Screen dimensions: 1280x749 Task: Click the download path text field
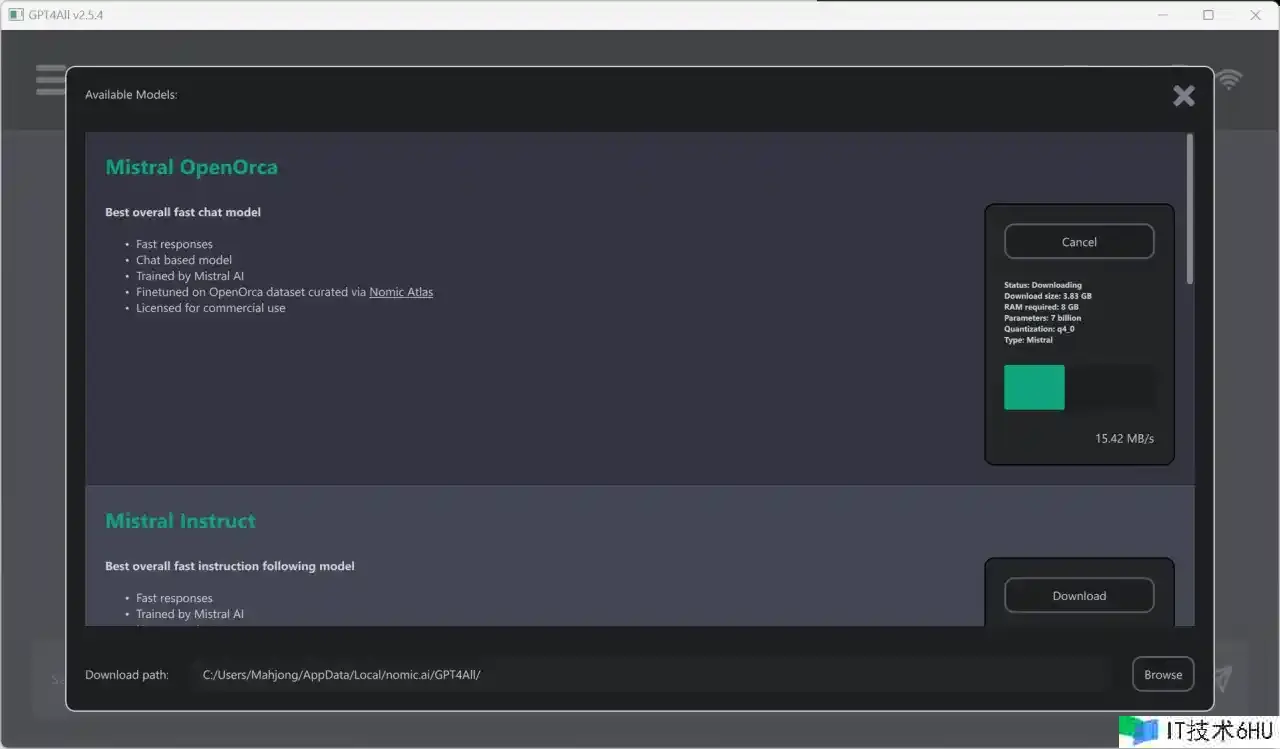coord(650,675)
